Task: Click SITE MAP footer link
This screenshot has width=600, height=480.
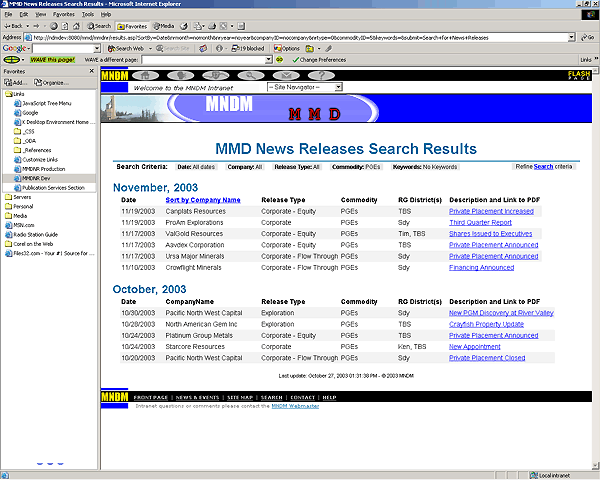Action: [240, 397]
